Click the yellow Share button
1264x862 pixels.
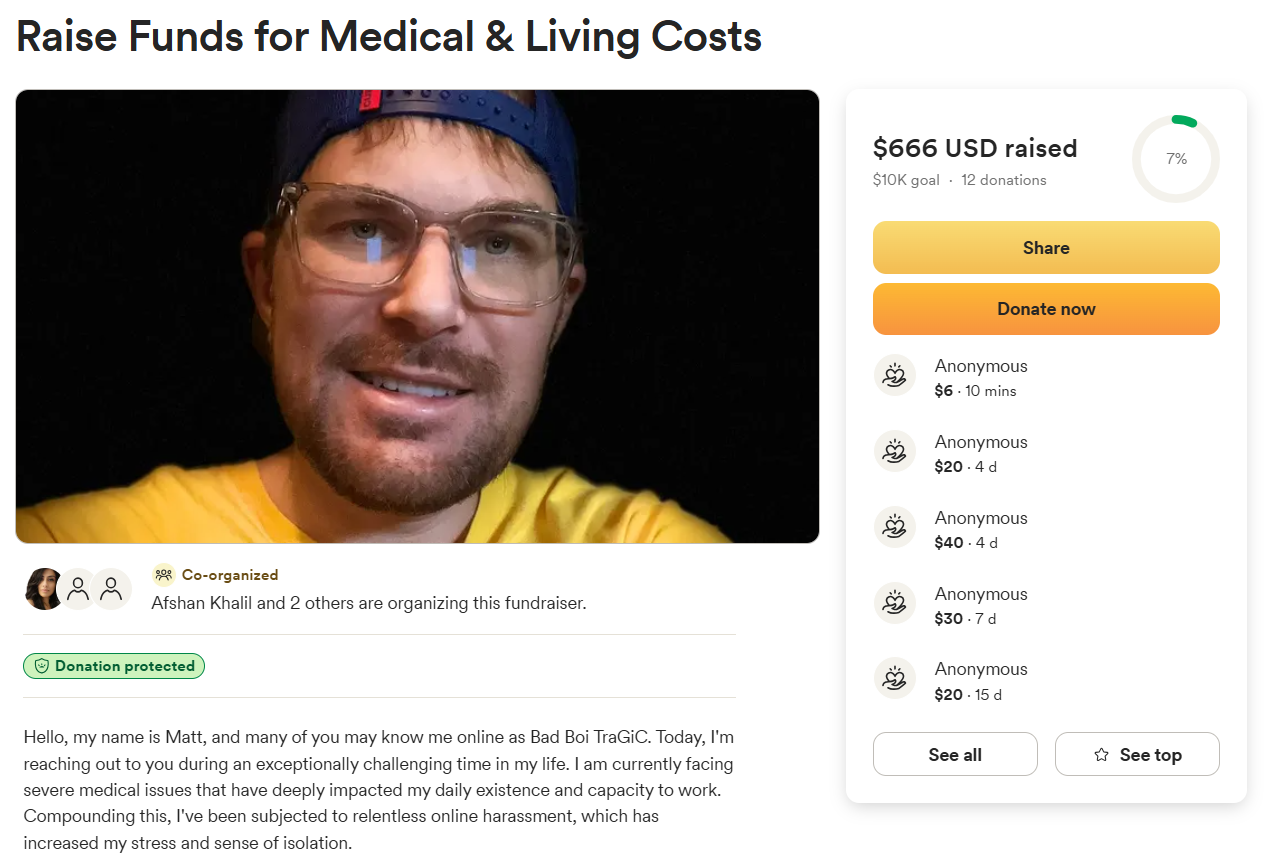click(x=1046, y=248)
